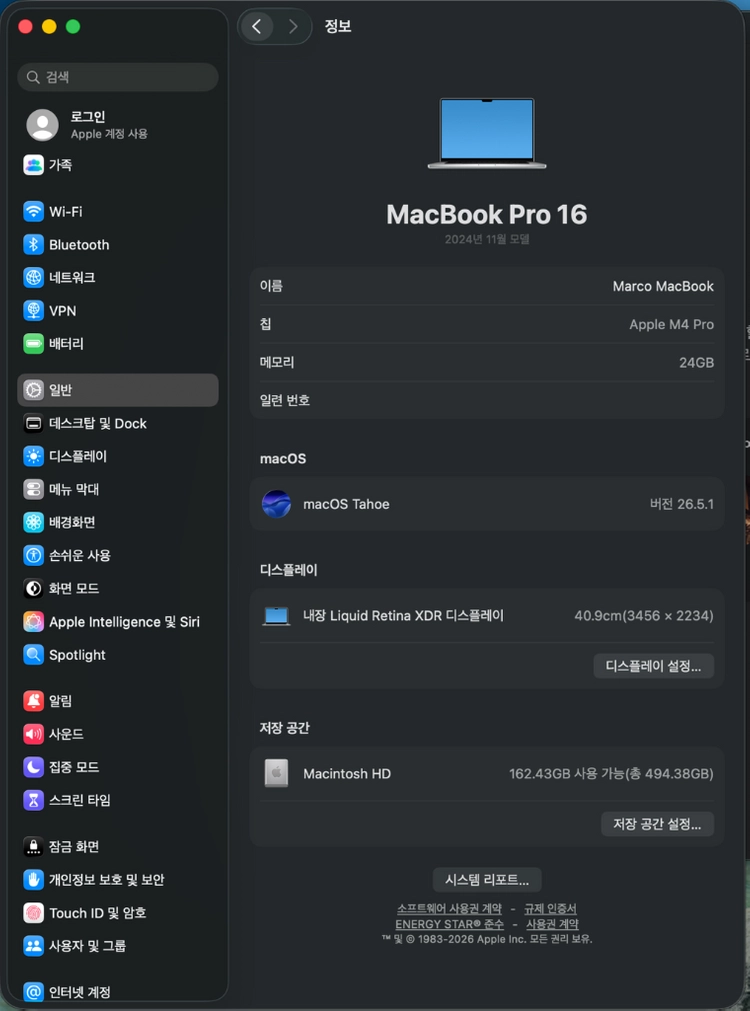This screenshot has height=1011, width=750.
Task: Go forward with the right chevron
Action: pyautogui.click(x=293, y=26)
